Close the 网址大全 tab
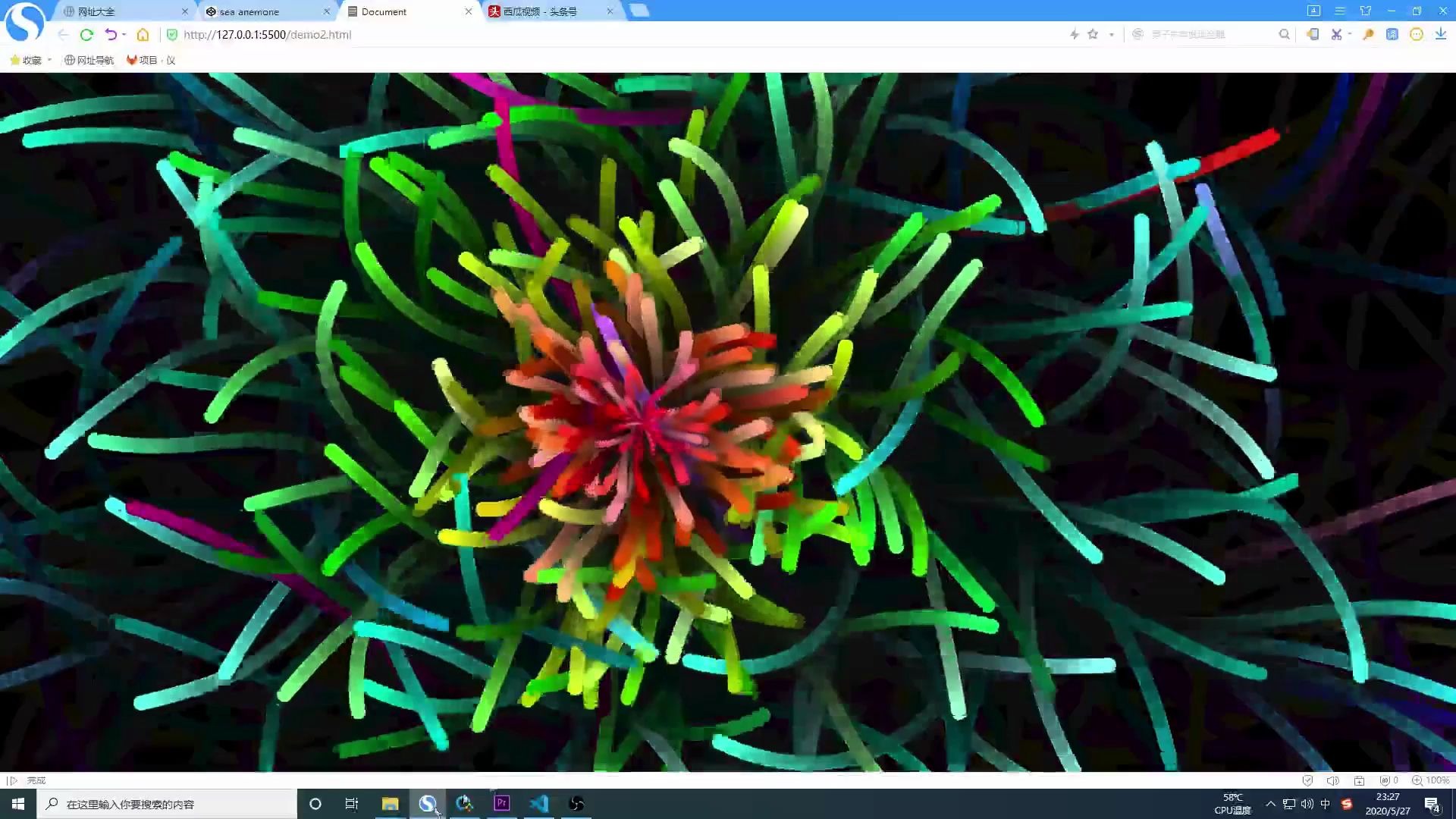Image resolution: width=1456 pixels, height=819 pixels. pos(185,11)
